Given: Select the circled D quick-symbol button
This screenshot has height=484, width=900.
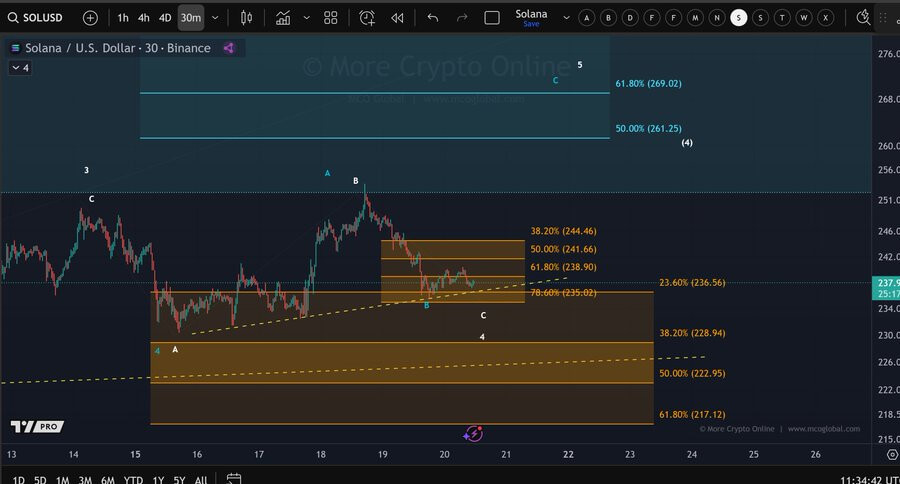Looking at the screenshot, I should tap(630, 18).
